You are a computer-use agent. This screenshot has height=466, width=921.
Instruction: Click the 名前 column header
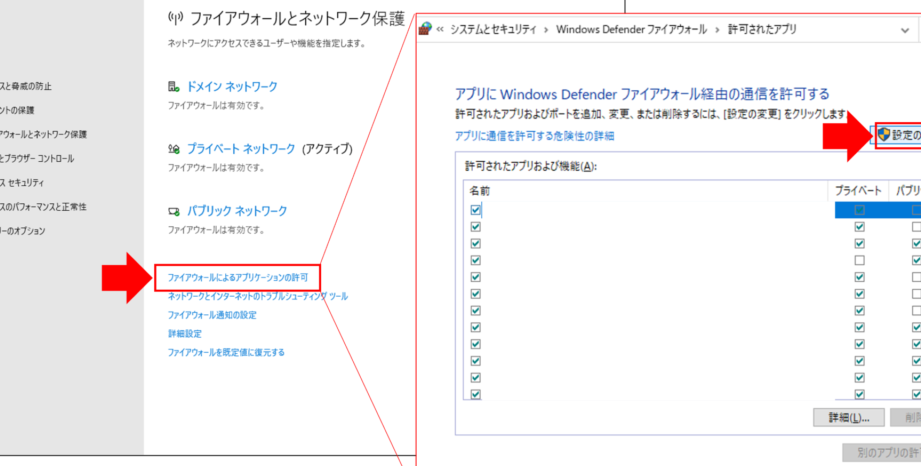click(x=480, y=190)
